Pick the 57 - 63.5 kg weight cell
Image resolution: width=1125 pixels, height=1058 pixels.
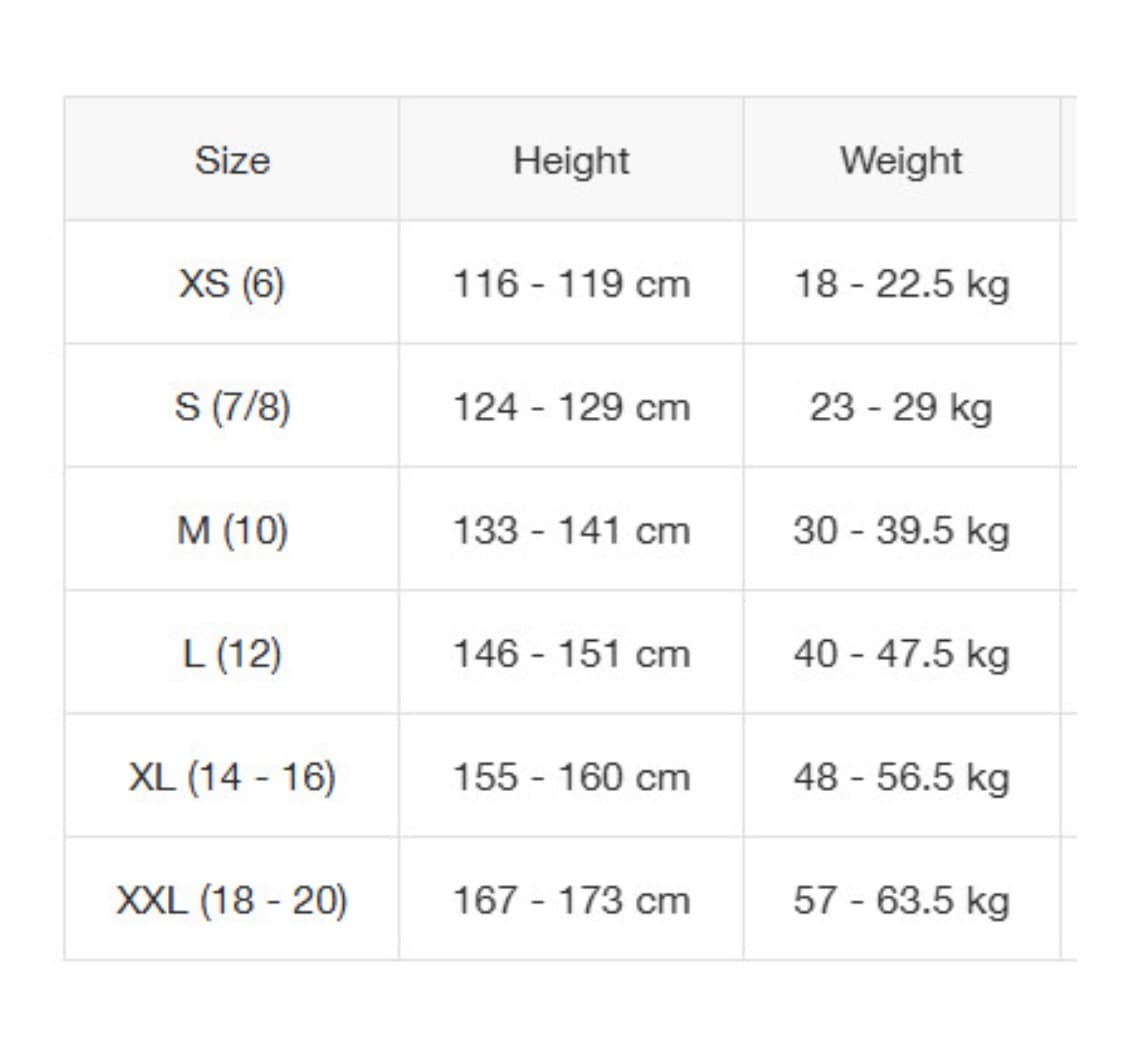tap(901, 900)
